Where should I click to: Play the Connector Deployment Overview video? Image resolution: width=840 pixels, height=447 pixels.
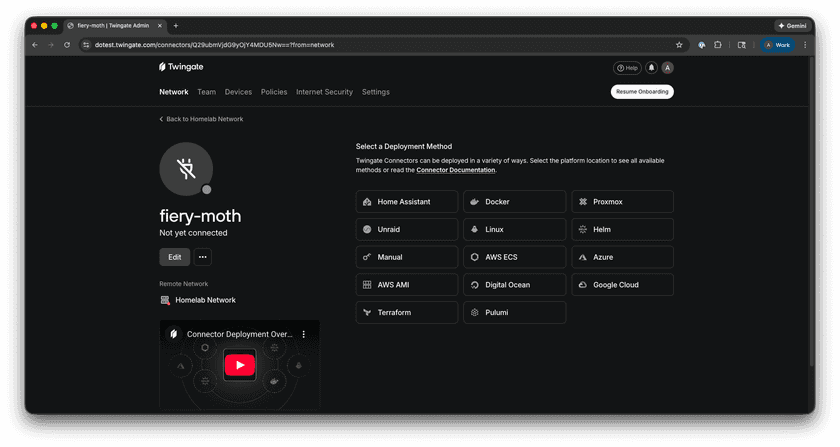point(239,365)
